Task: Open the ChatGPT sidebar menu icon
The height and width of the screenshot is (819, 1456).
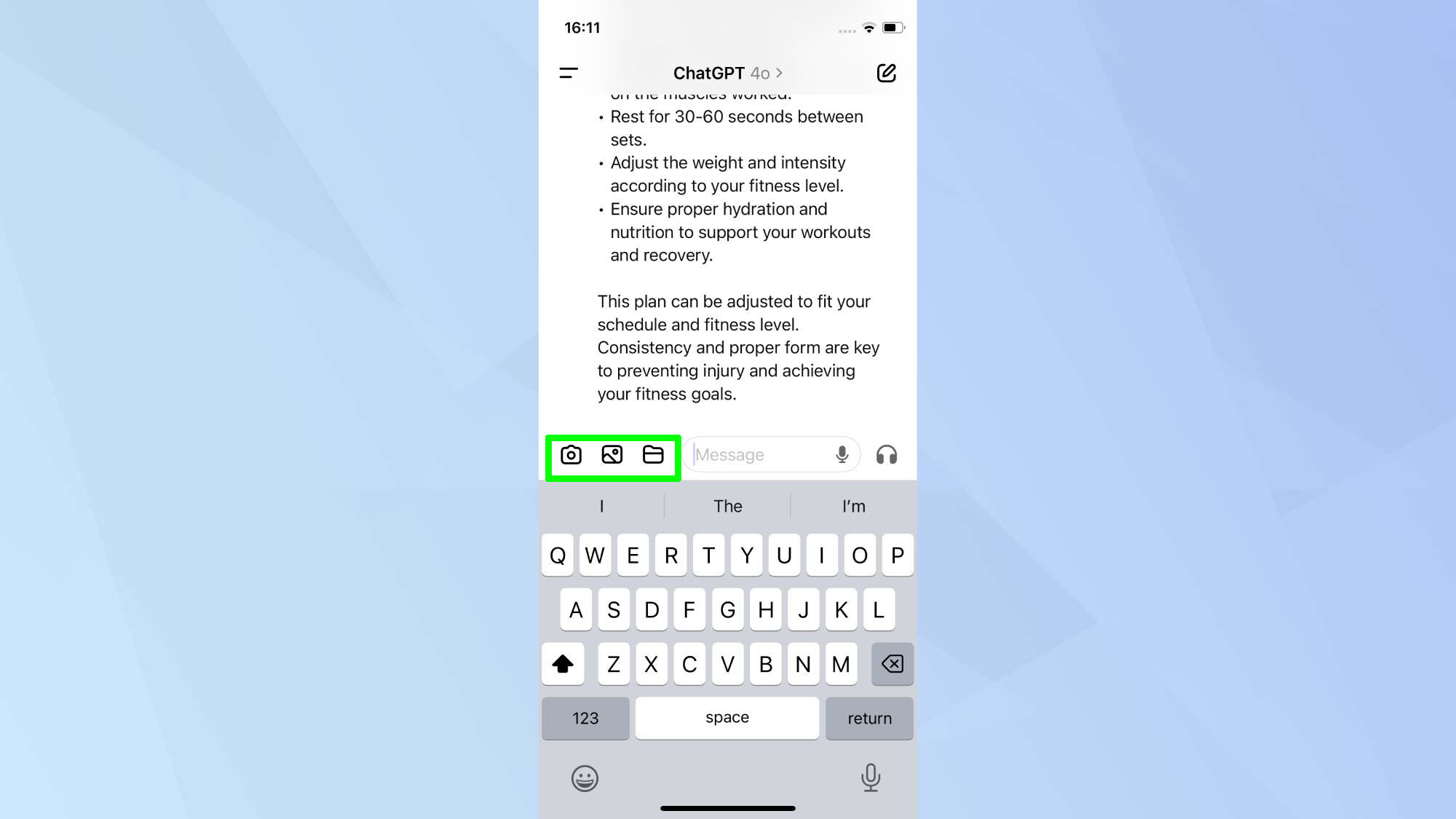Action: point(568,72)
